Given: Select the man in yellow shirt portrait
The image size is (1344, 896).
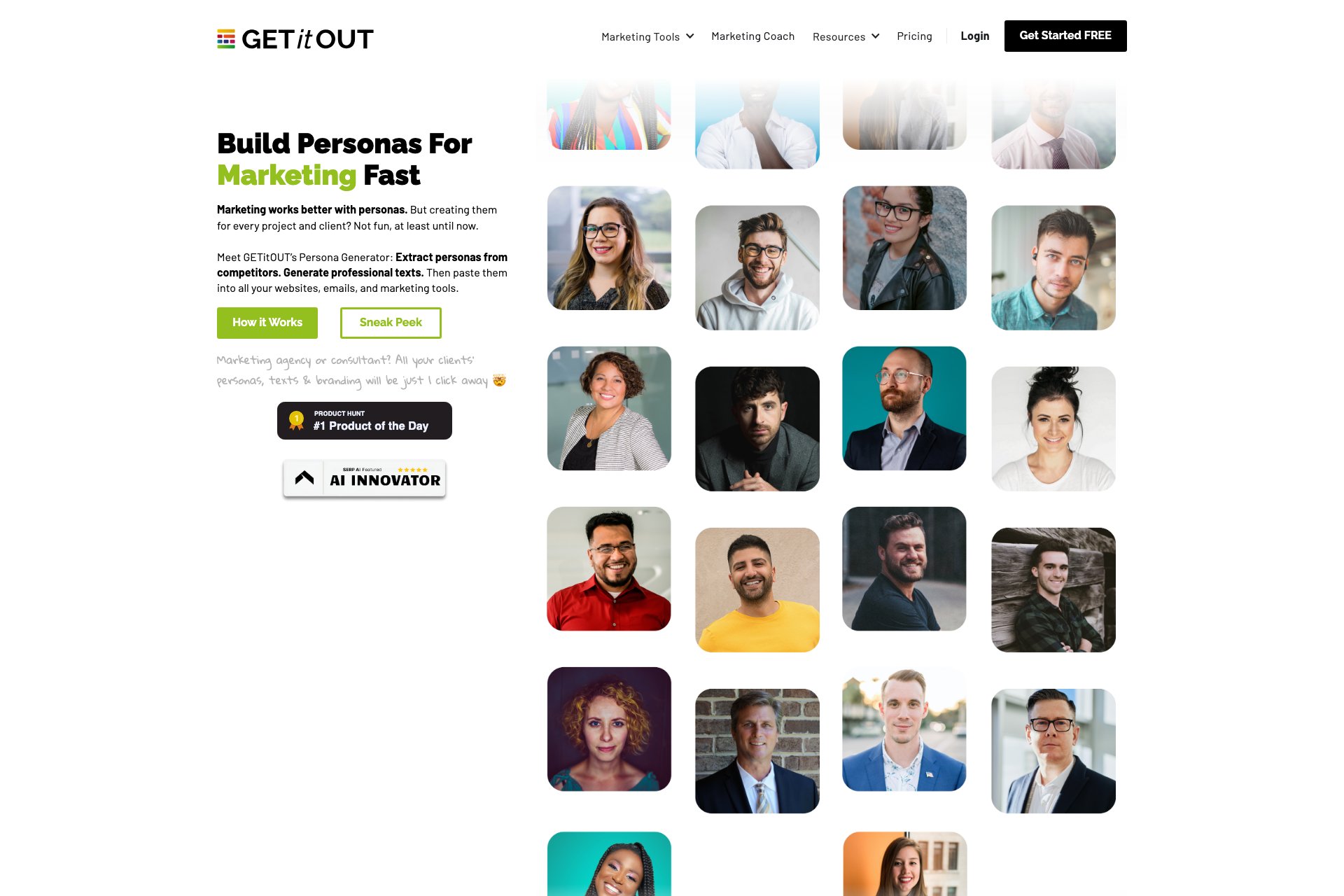Looking at the screenshot, I should point(757,590).
